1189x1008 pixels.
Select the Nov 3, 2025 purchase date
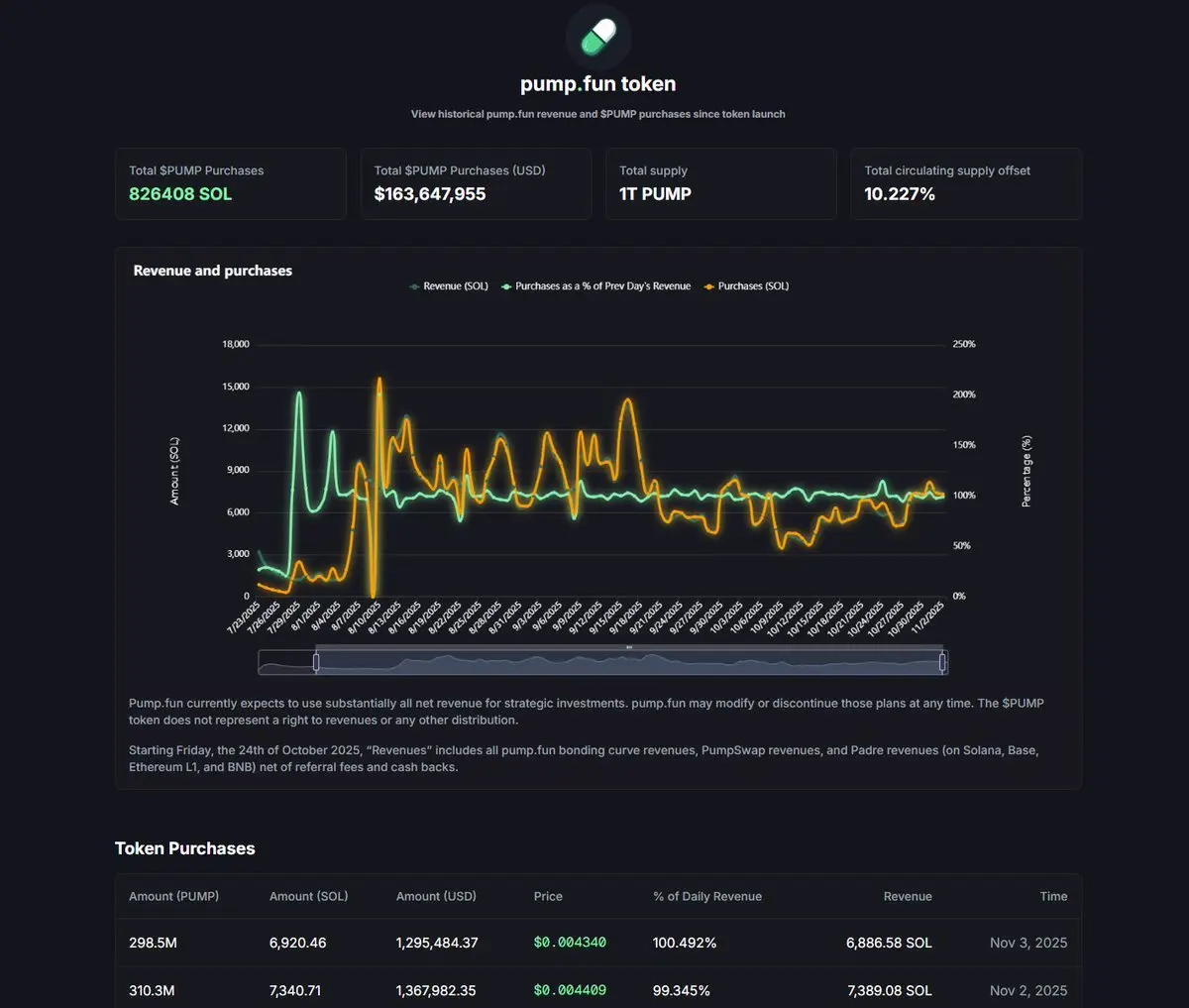(1028, 943)
